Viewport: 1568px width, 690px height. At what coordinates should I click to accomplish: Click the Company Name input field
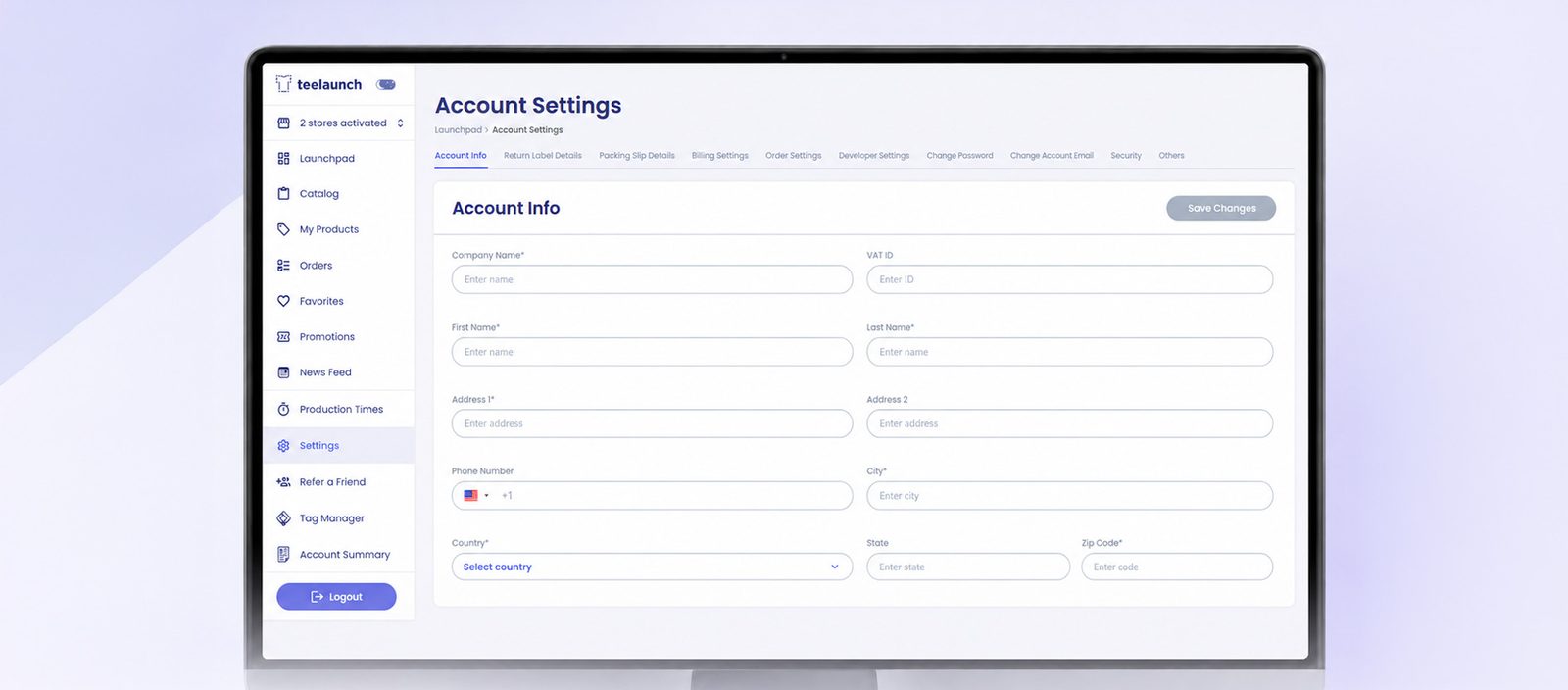(x=652, y=279)
